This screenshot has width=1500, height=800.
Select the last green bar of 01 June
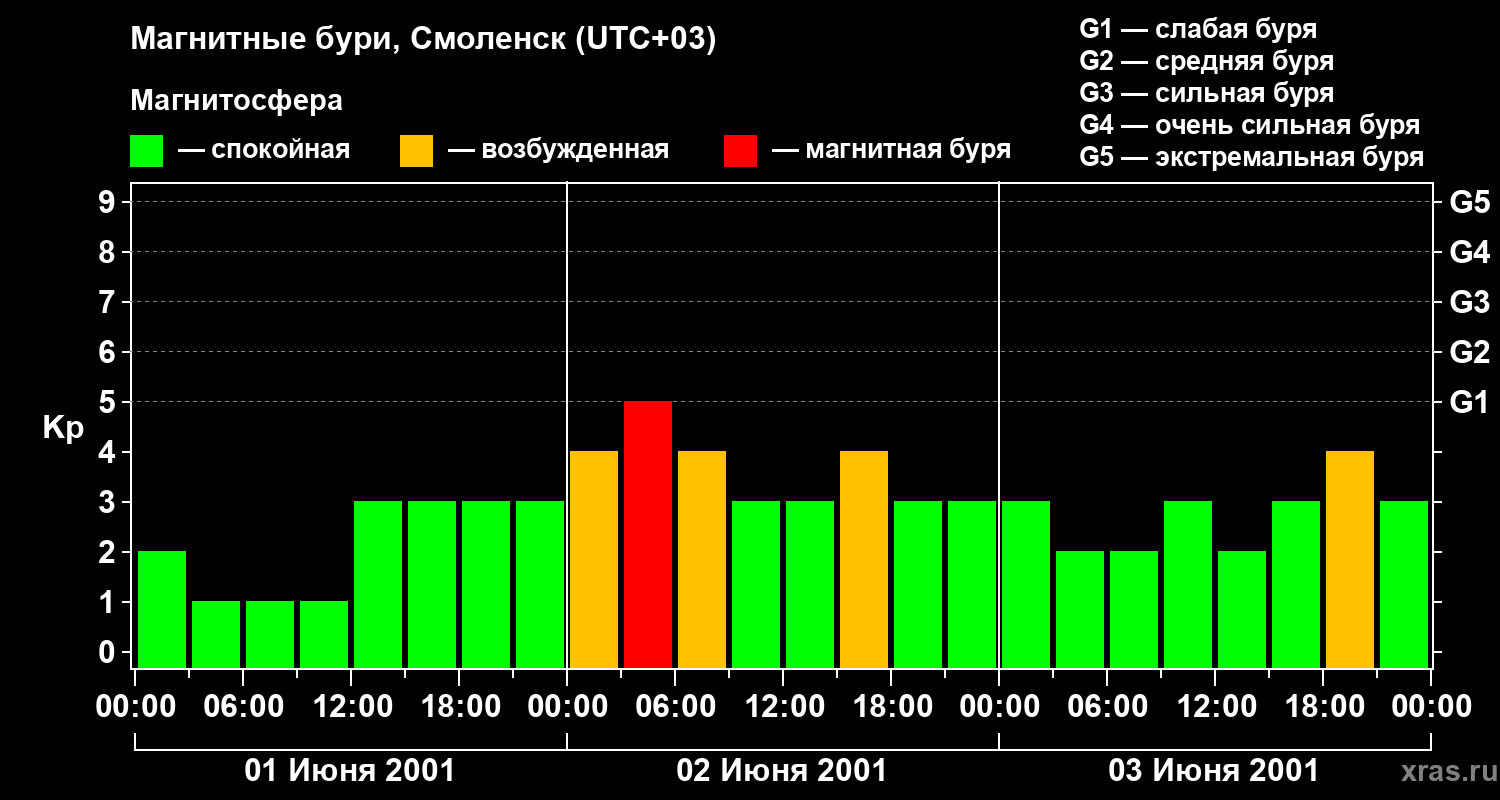[540, 584]
